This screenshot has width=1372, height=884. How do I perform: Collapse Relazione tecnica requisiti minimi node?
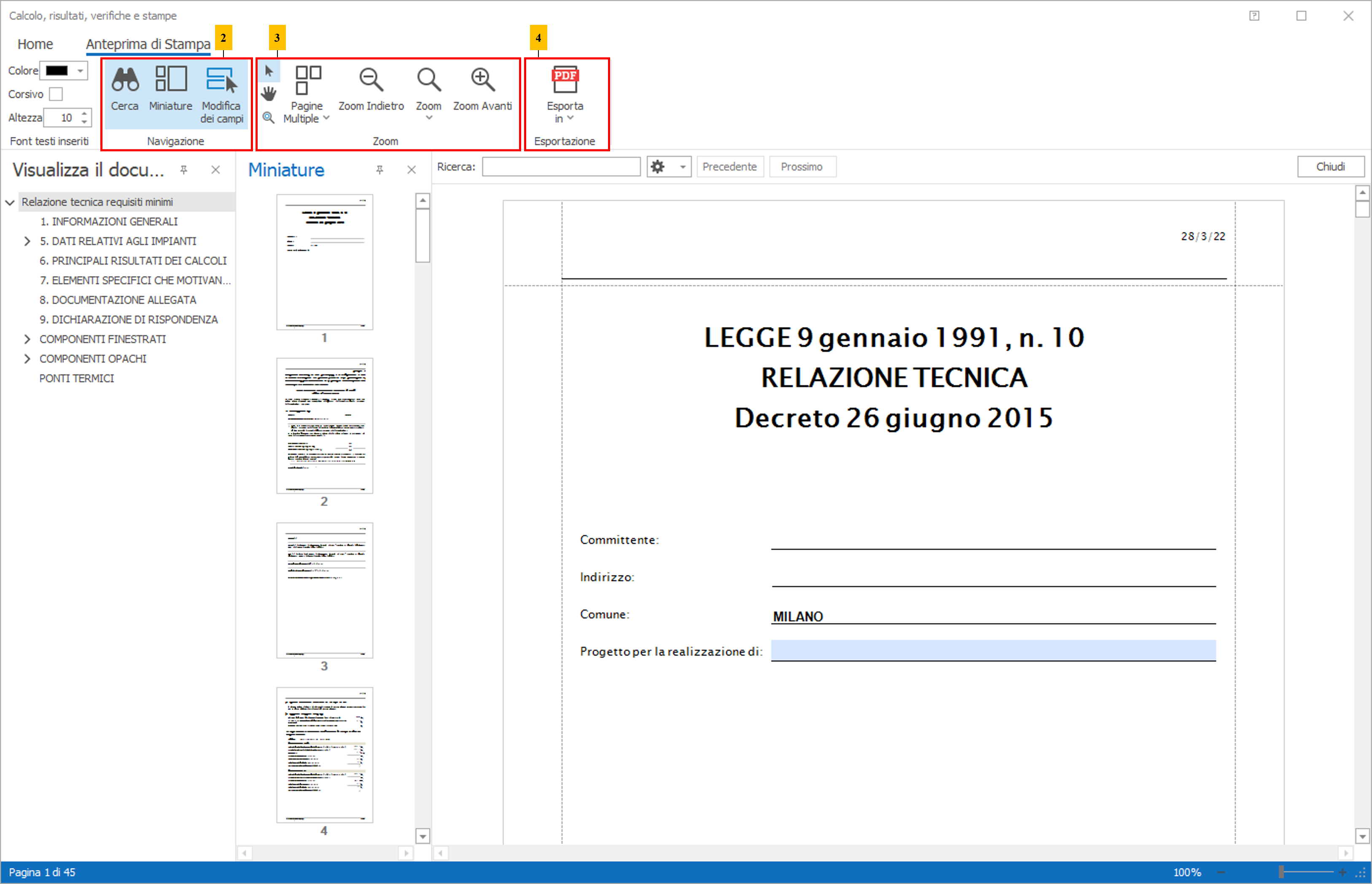click(x=10, y=202)
